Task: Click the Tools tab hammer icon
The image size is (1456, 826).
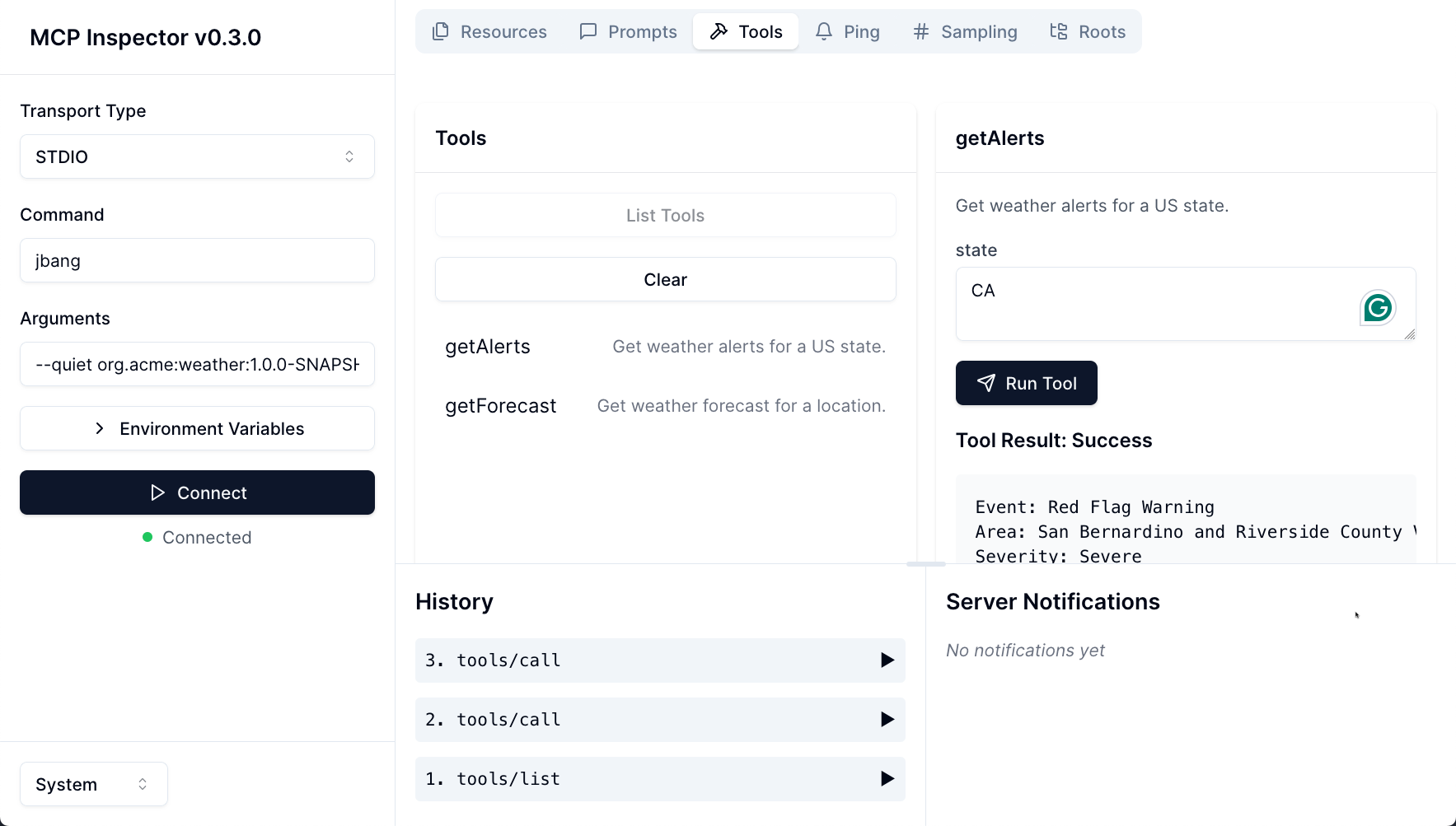Action: [719, 31]
